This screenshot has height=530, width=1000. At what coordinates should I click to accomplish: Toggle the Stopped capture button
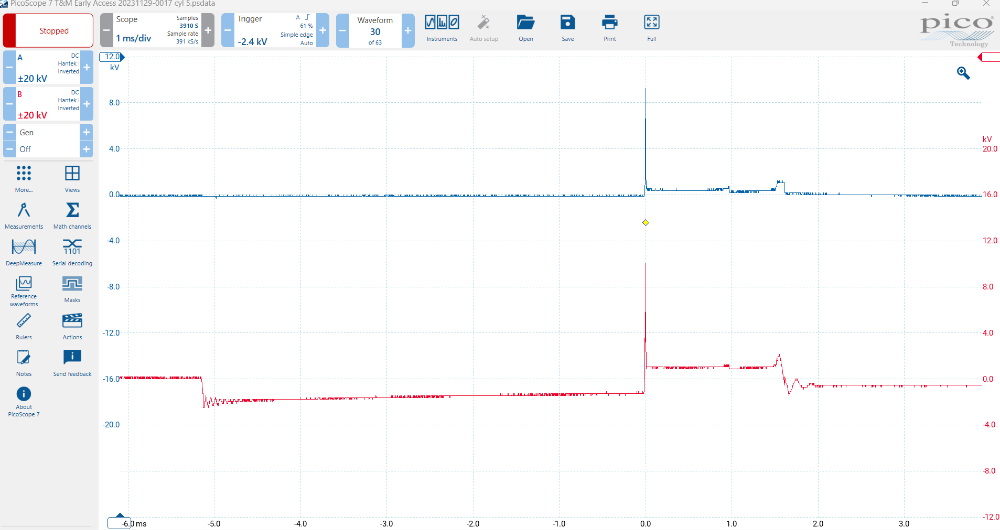click(48, 31)
